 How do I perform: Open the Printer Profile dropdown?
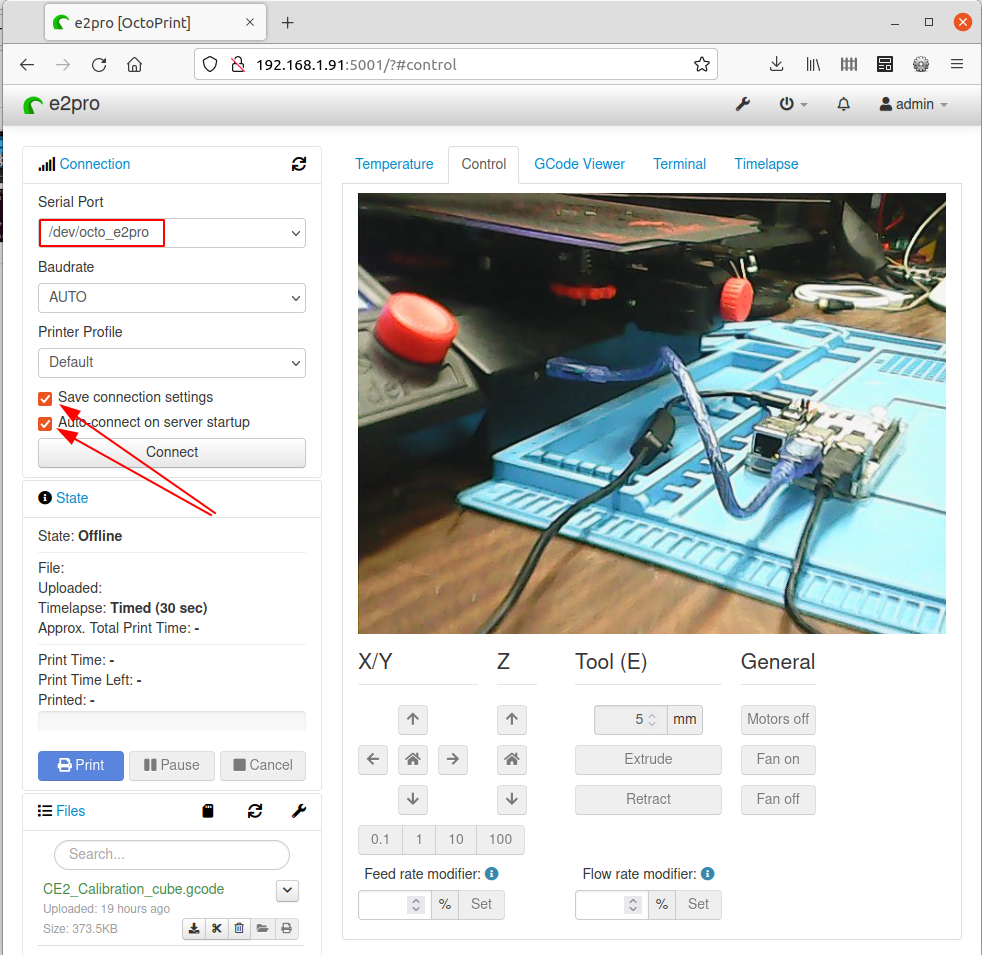point(171,362)
